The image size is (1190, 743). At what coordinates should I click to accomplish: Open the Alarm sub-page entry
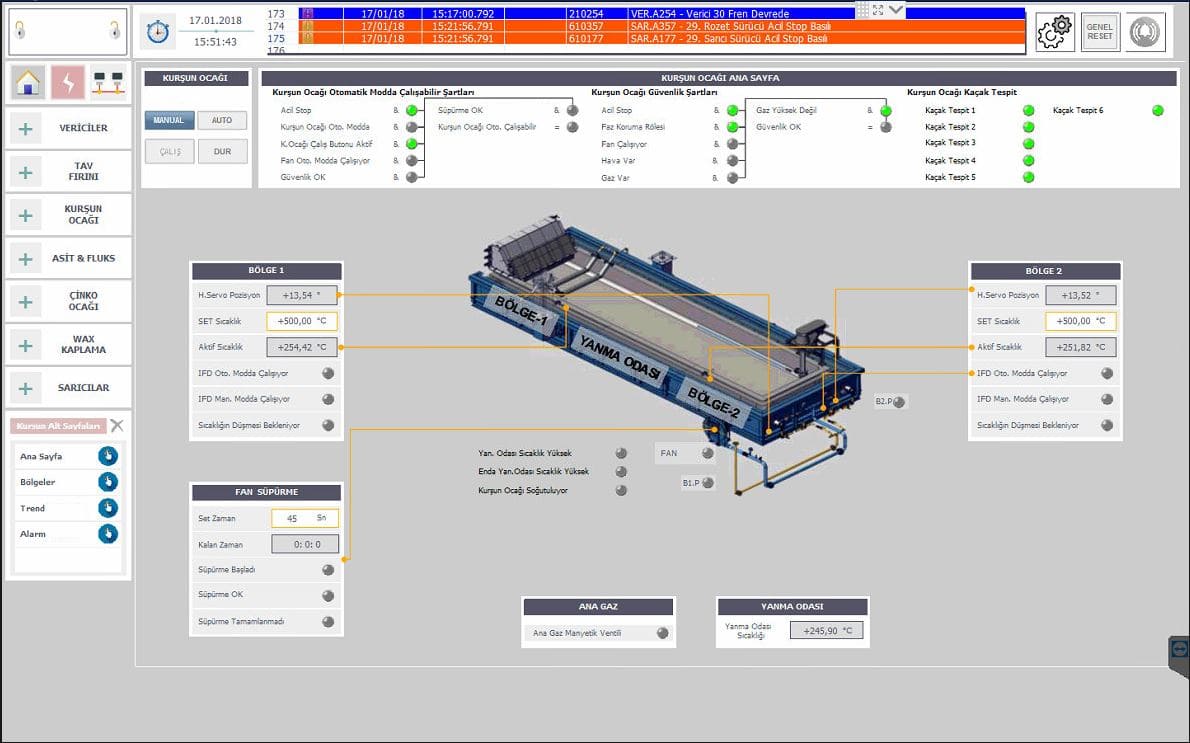point(108,534)
